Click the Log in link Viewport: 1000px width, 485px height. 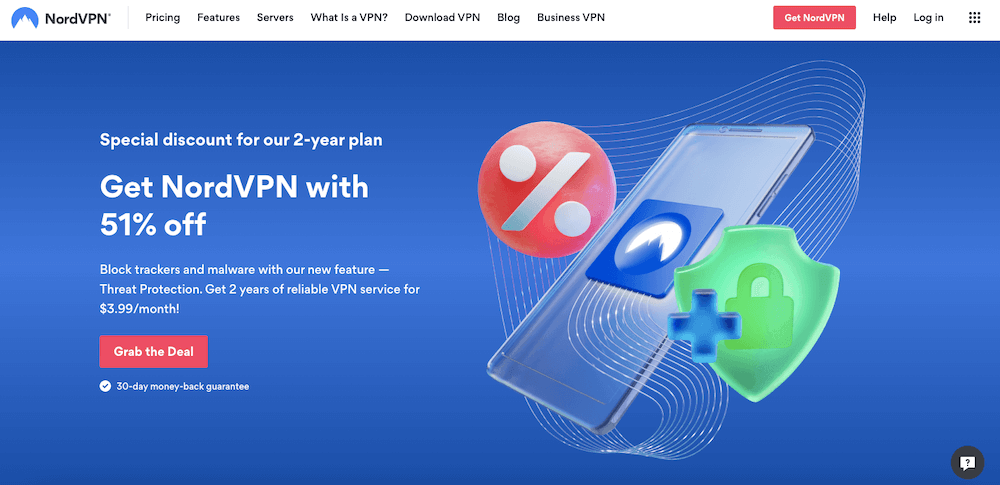point(928,18)
